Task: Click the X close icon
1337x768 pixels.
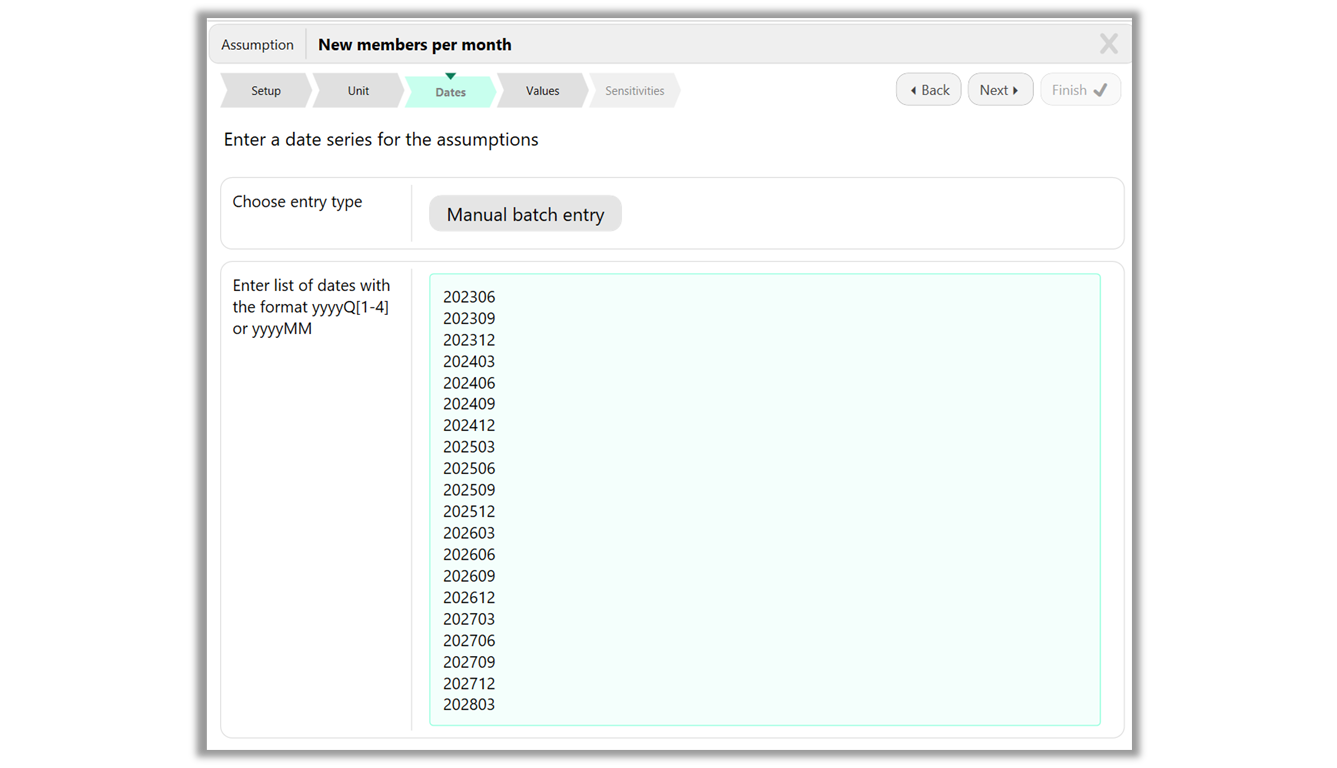Action: (x=1108, y=43)
